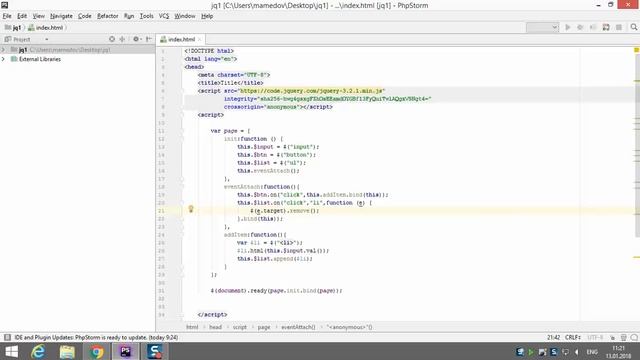Click the jQuery script URL on line 6
640x360 pixels.
pyautogui.click(x=312, y=91)
